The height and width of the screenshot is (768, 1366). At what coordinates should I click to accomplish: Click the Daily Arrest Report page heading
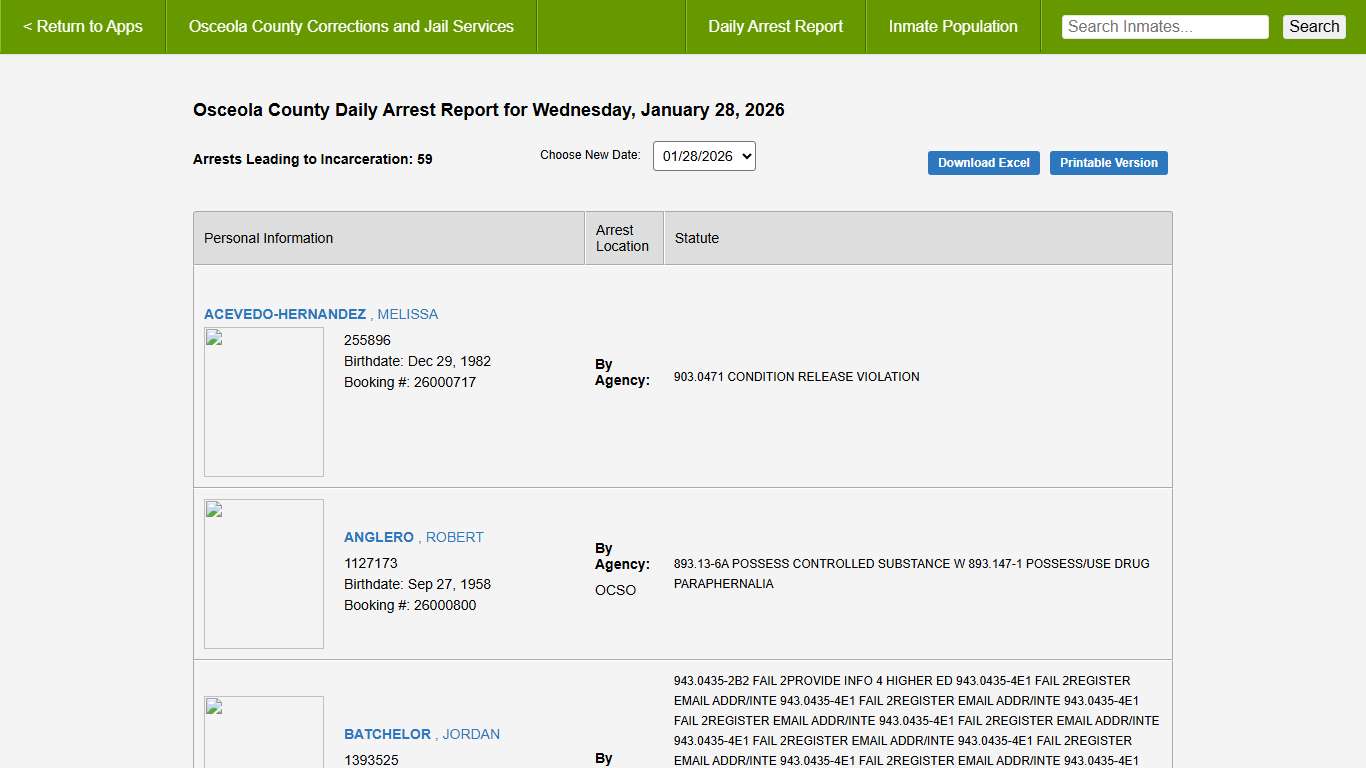488,110
